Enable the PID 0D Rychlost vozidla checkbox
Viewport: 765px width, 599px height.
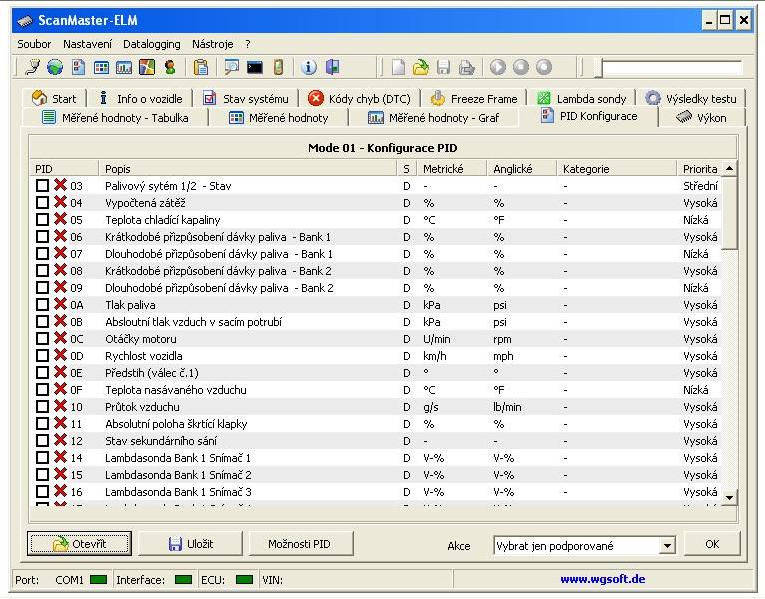tap(42, 356)
